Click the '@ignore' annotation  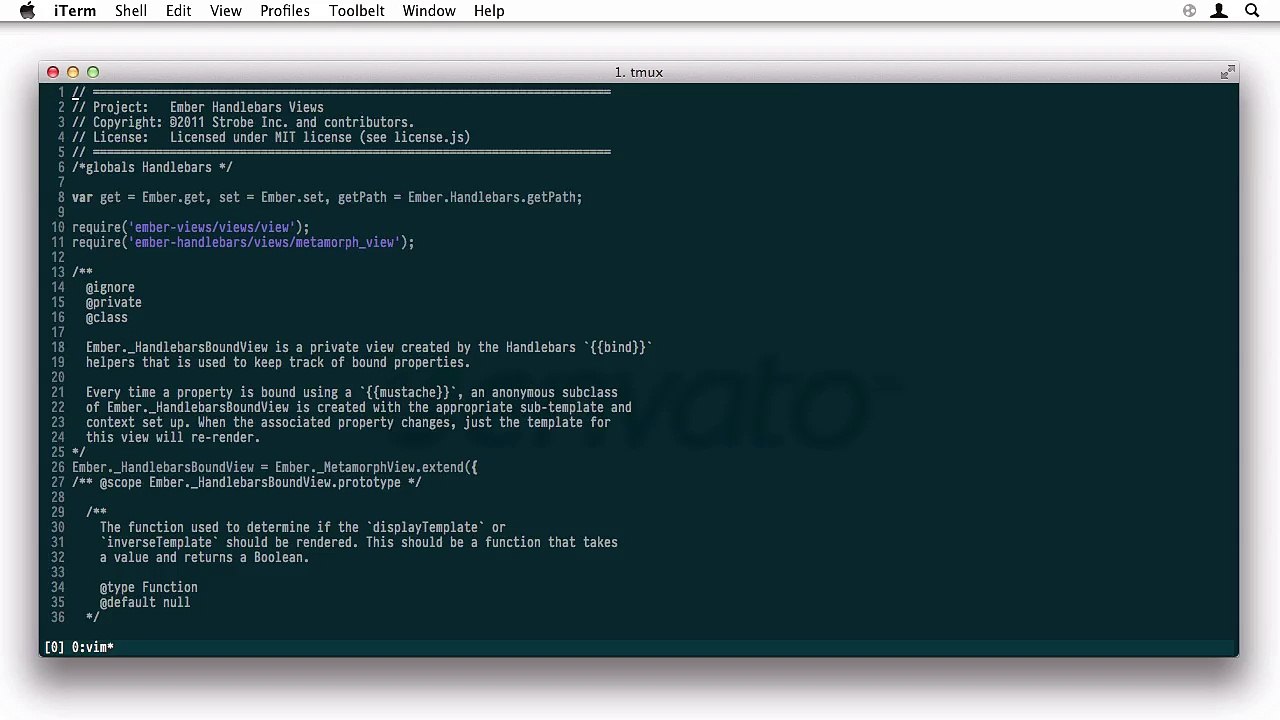click(110, 287)
